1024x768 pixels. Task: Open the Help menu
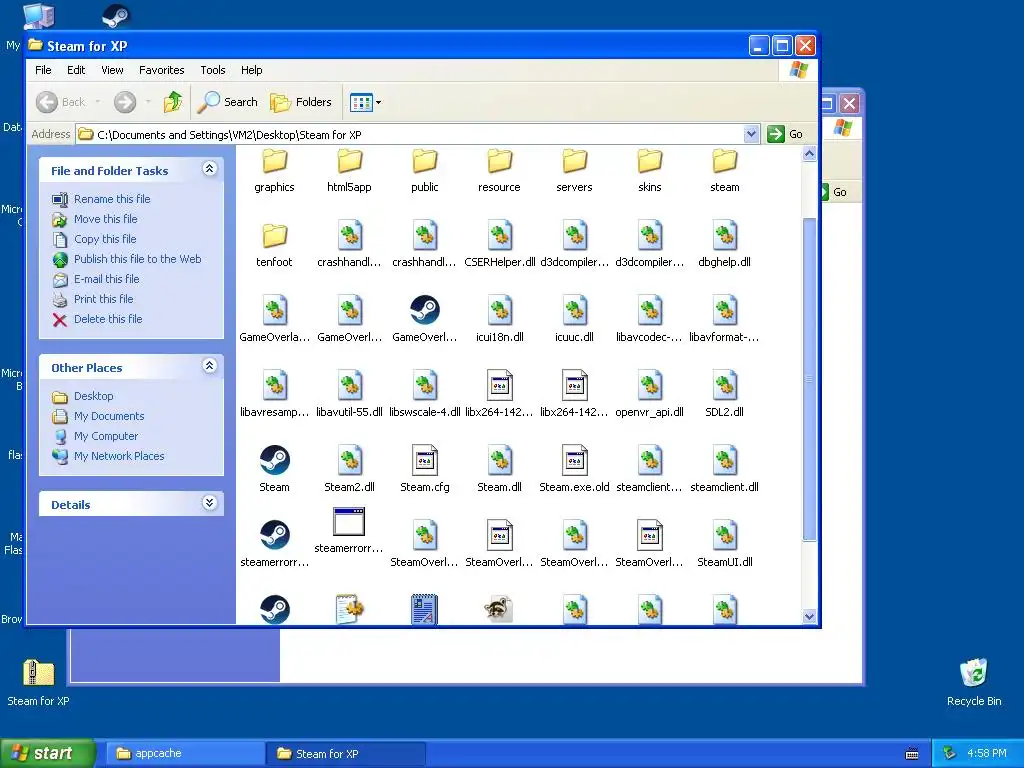click(x=251, y=70)
